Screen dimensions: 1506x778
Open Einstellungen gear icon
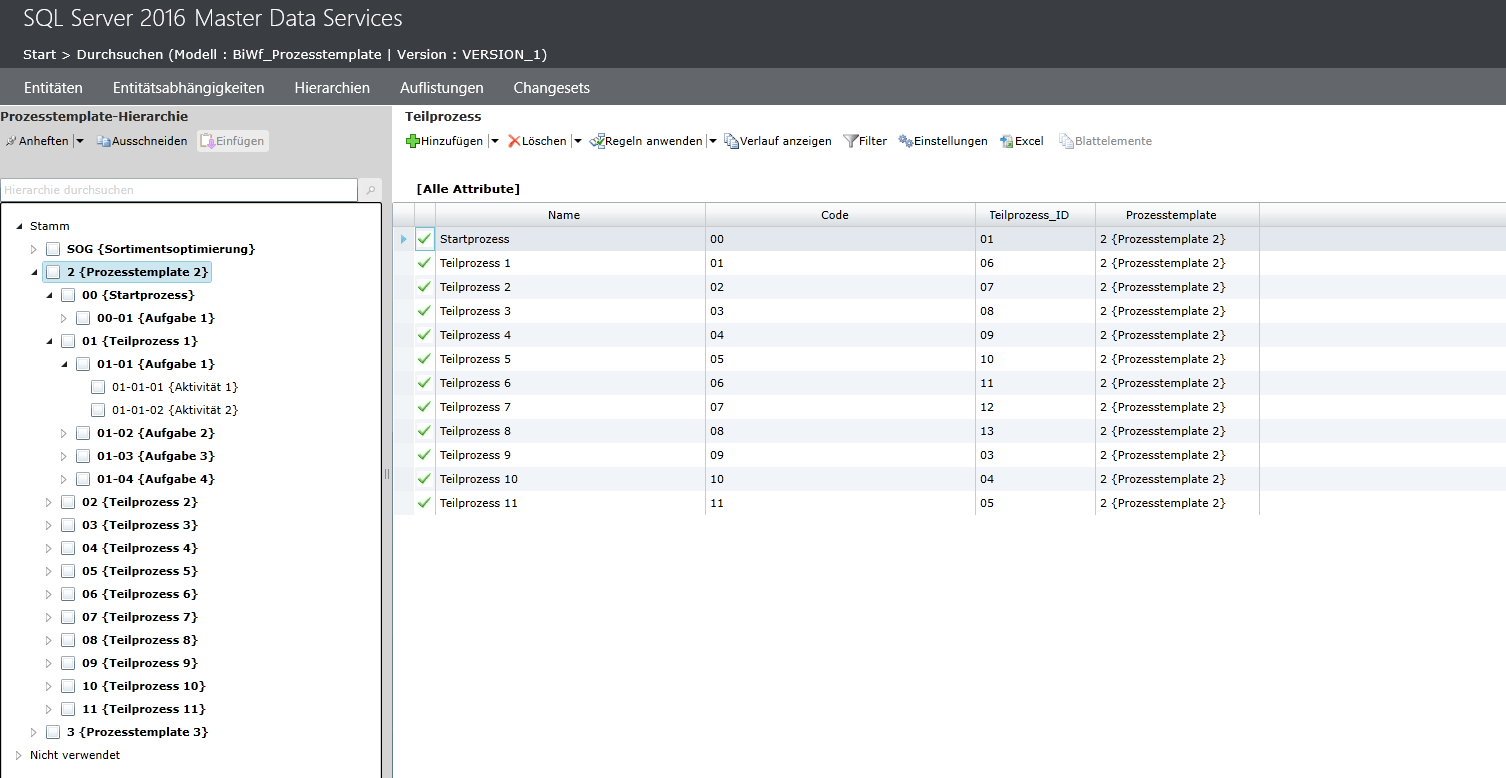(905, 141)
